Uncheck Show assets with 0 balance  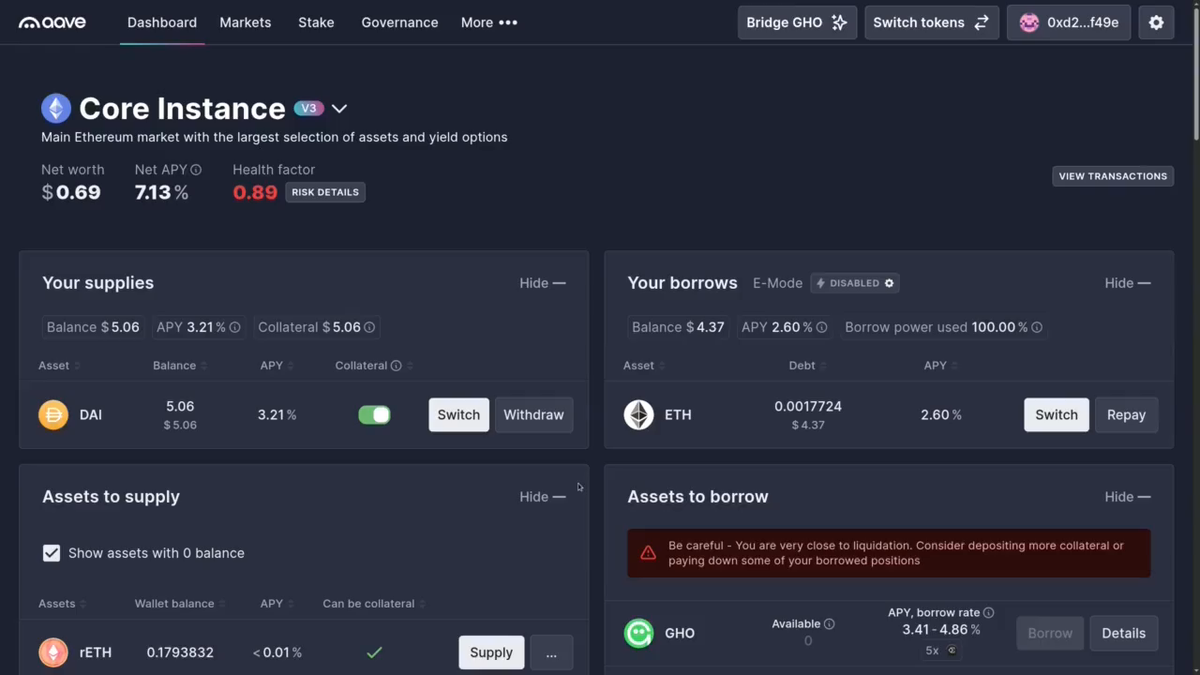(51, 553)
